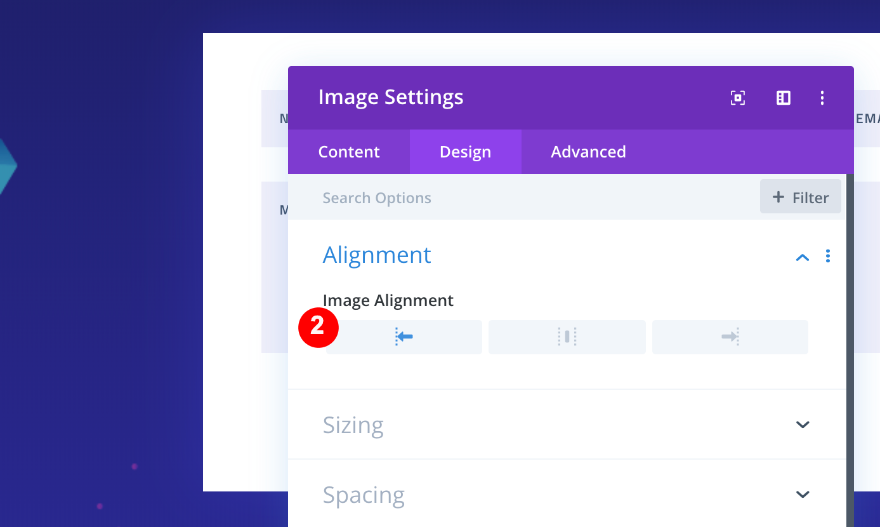Open Alignment section options dots
Screen dimensions: 880x527
(x=828, y=257)
